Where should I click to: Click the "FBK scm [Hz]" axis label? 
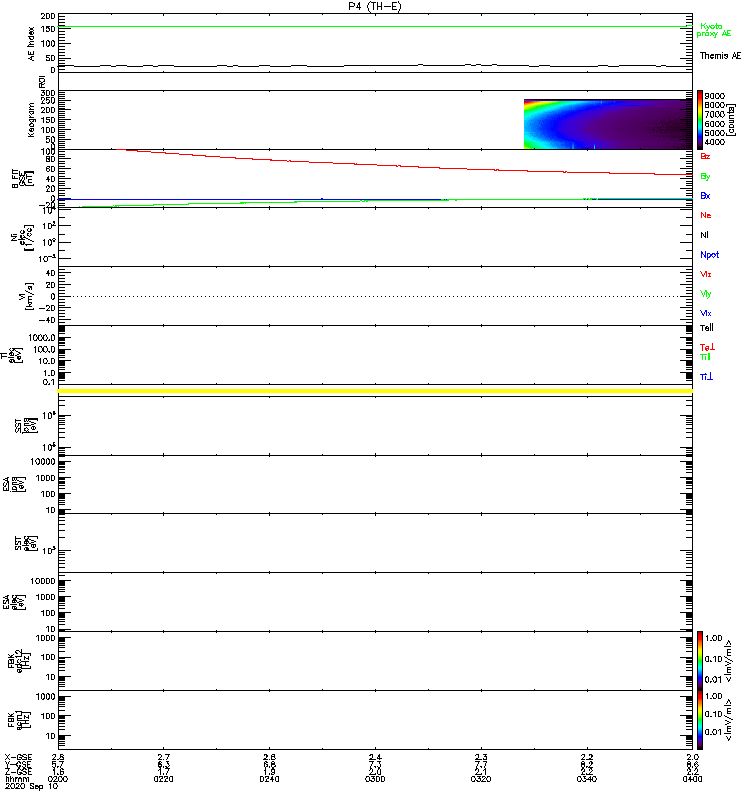(19, 719)
